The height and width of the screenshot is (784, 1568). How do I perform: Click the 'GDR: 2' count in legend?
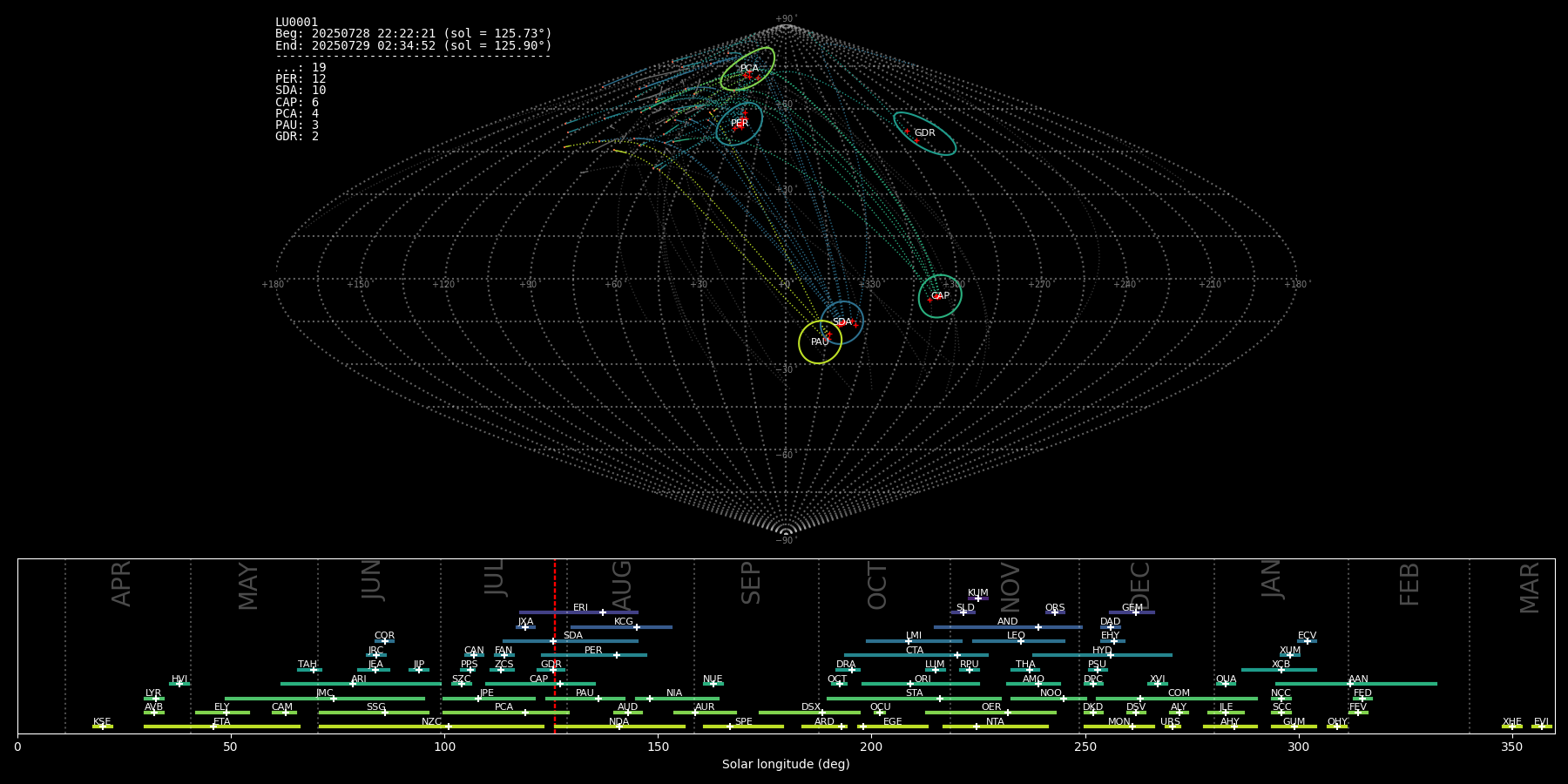(297, 137)
